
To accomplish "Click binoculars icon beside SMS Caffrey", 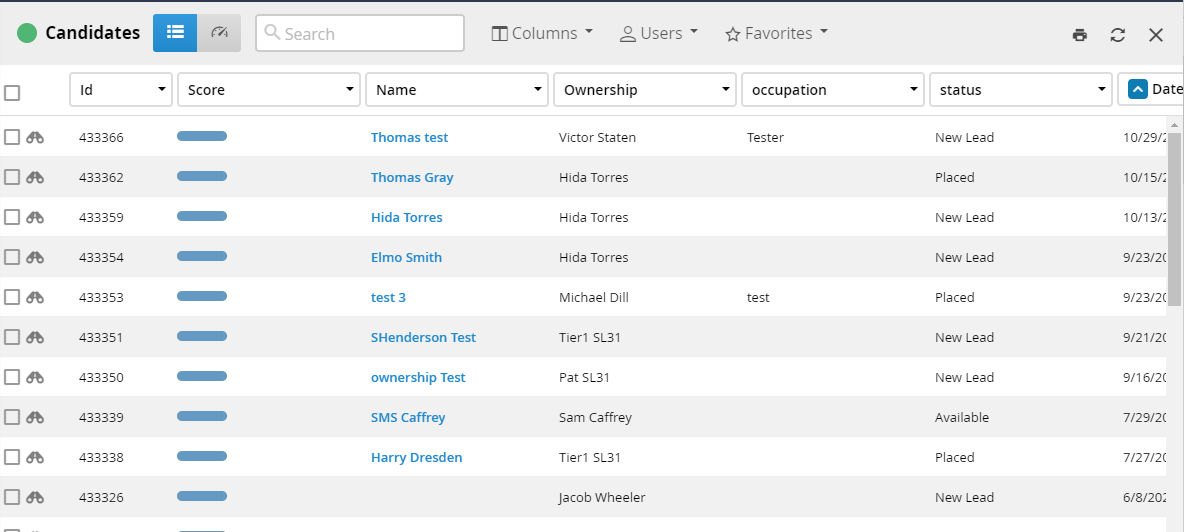I will [x=35, y=418].
